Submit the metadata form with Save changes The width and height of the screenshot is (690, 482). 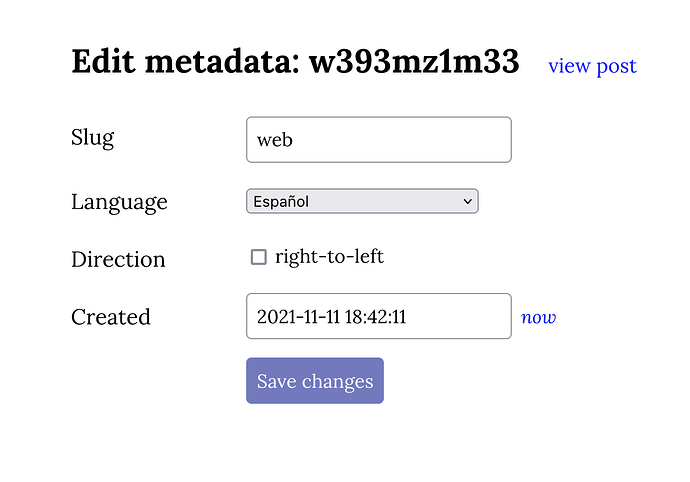point(314,381)
